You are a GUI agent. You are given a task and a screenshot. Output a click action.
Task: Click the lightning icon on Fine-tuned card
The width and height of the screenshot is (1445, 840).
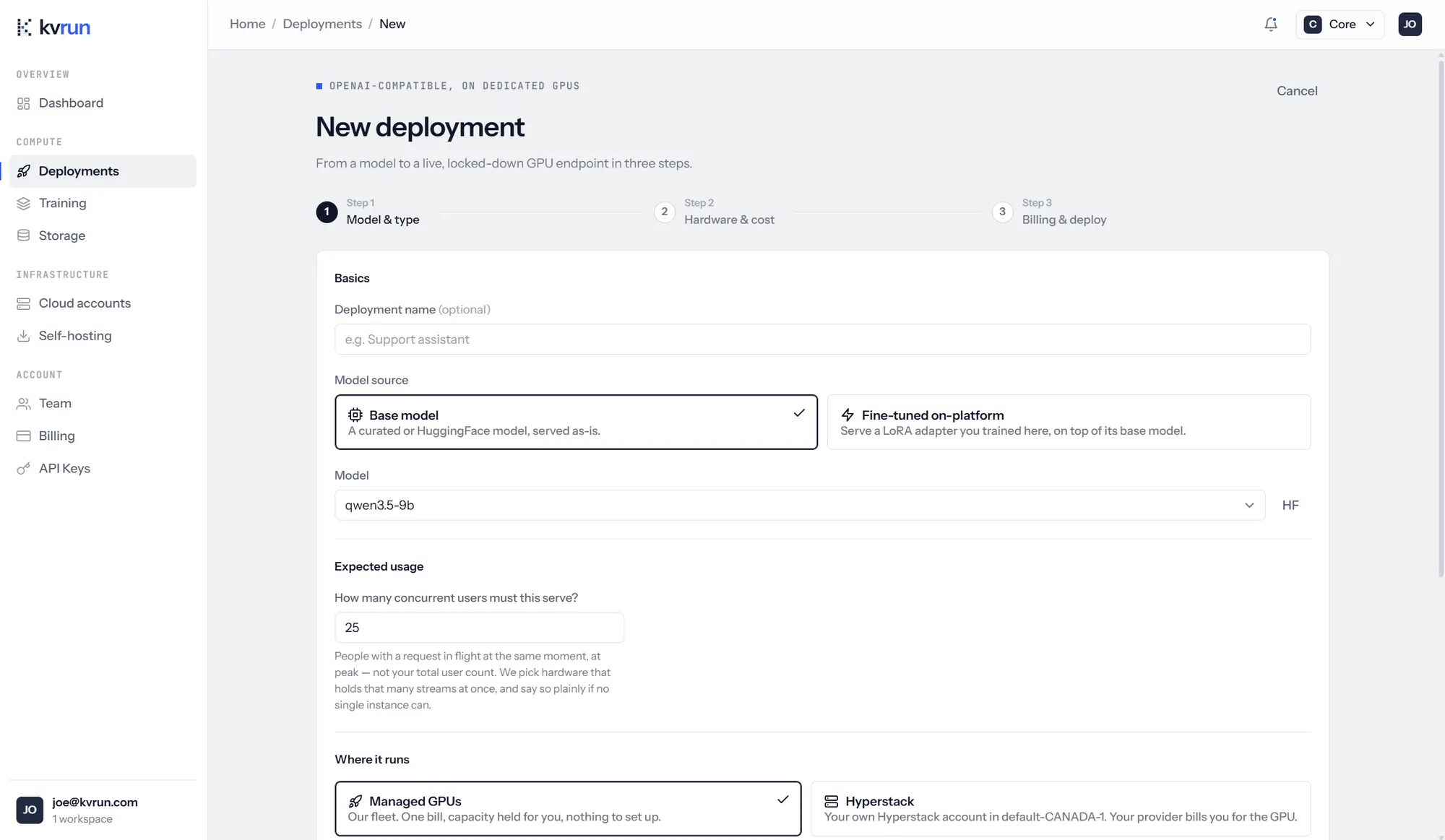pos(847,415)
